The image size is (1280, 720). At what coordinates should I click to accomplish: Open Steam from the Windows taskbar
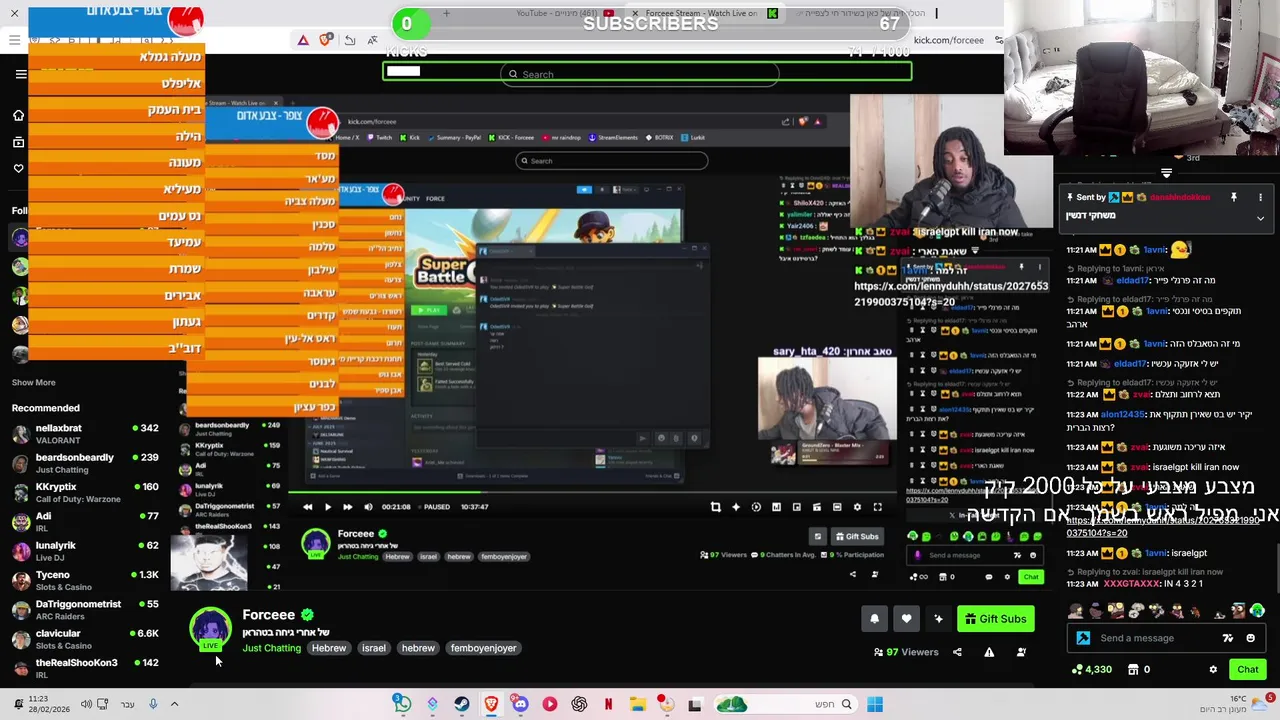click(x=461, y=704)
